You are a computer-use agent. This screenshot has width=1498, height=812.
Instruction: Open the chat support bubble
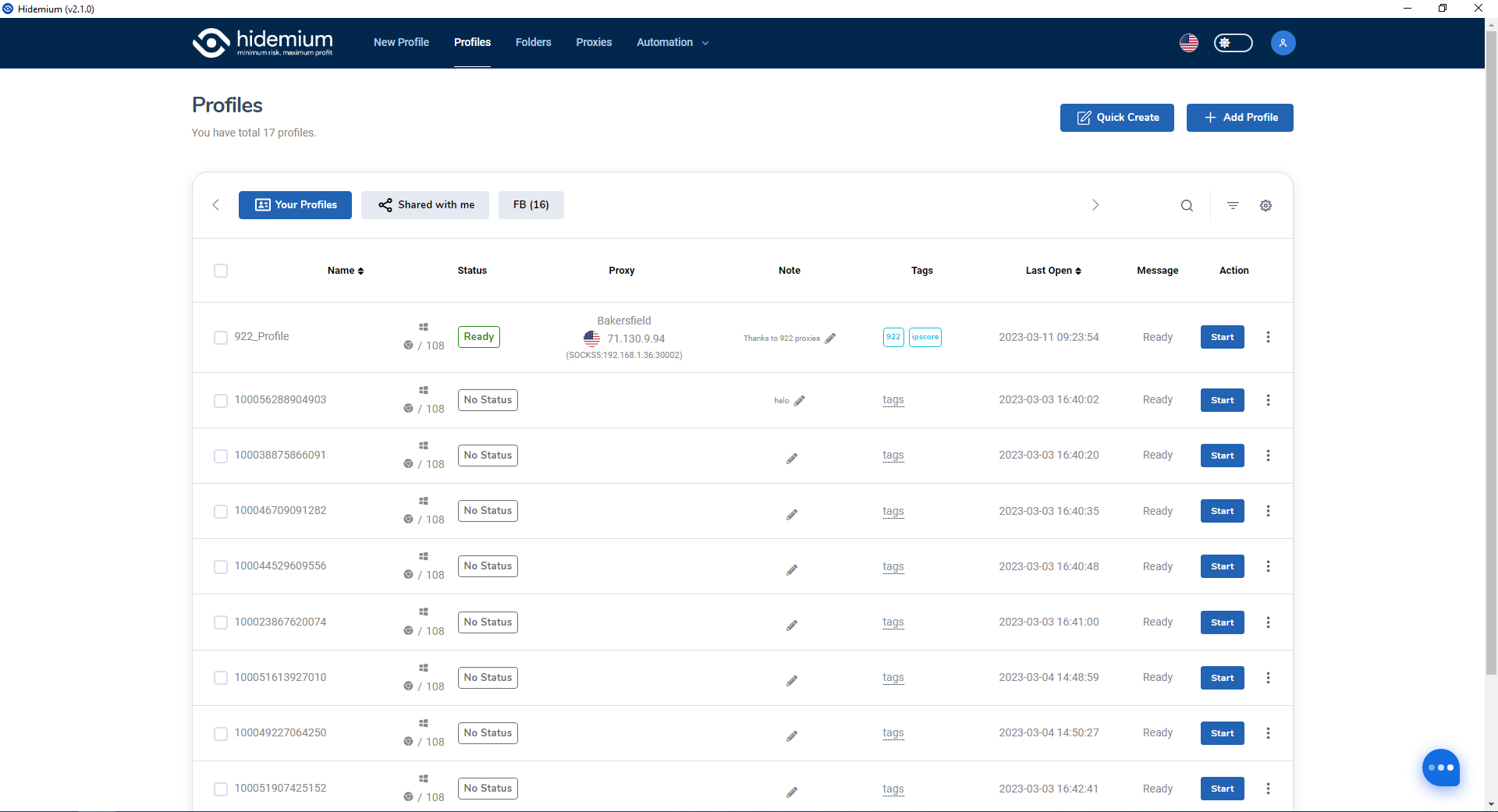pyautogui.click(x=1440, y=768)
